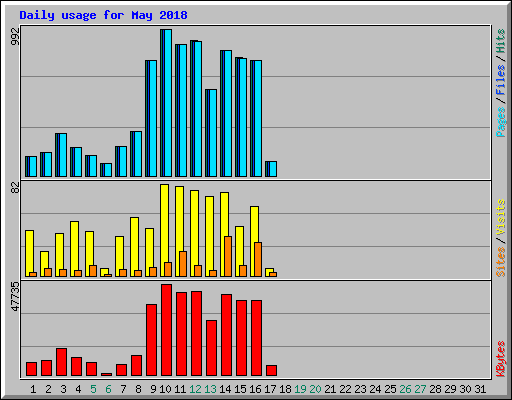Viewport: 512px width, 400px height.
Task: Select the cyan pages bar for day 10
Action: coord(168,103)
